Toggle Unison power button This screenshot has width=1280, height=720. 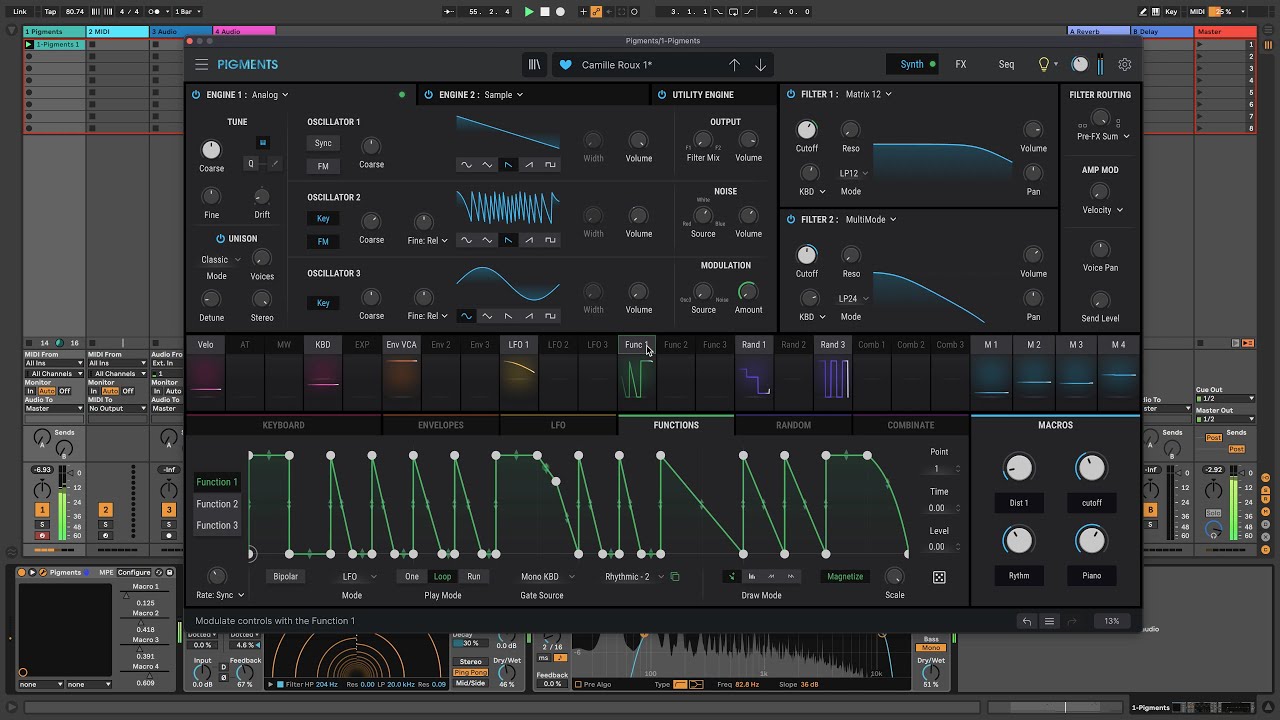pos(220,239)
